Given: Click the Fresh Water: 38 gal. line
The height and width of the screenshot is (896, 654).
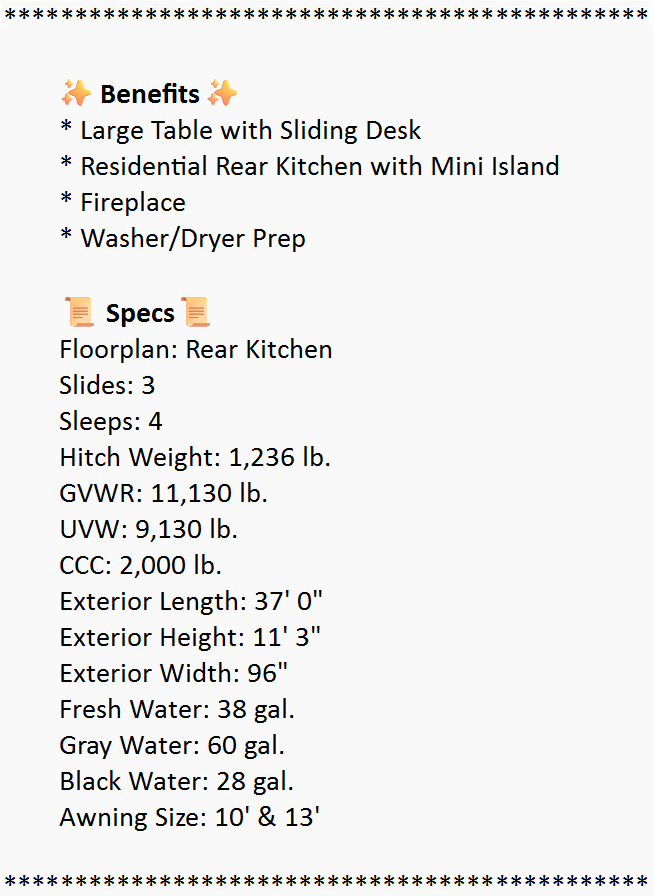Looking at the screenshot, I should pyautogui.click(x=177, y=709).
